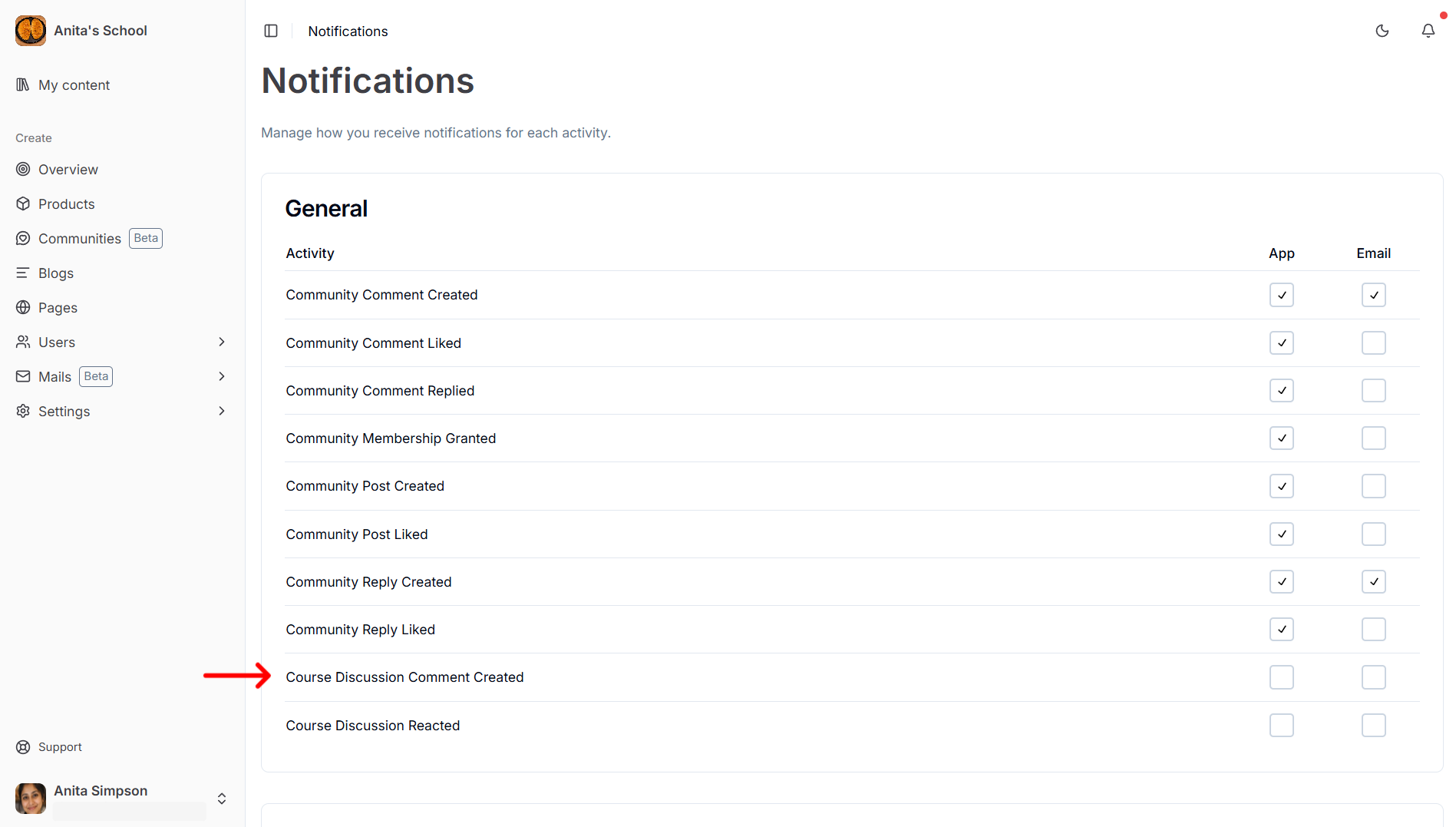Click the My content library icon

coord(23,84)
